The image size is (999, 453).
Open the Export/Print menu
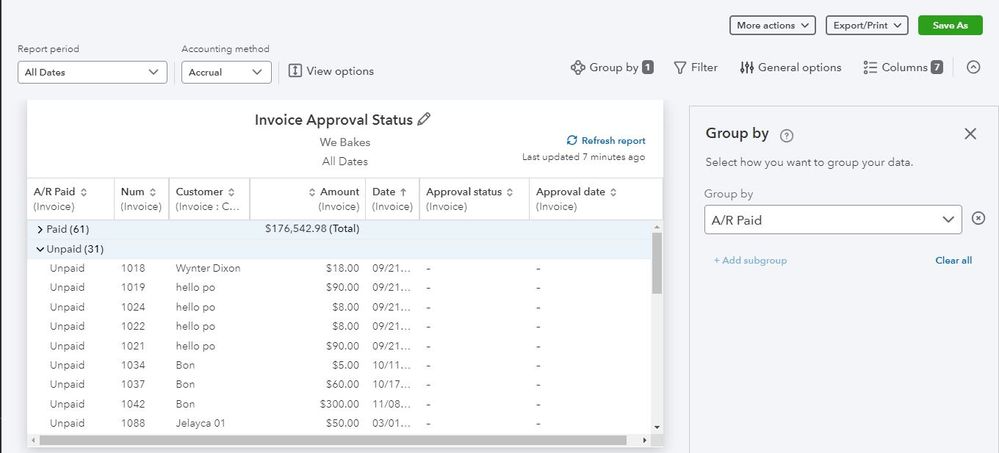click(x=866, y=25)
